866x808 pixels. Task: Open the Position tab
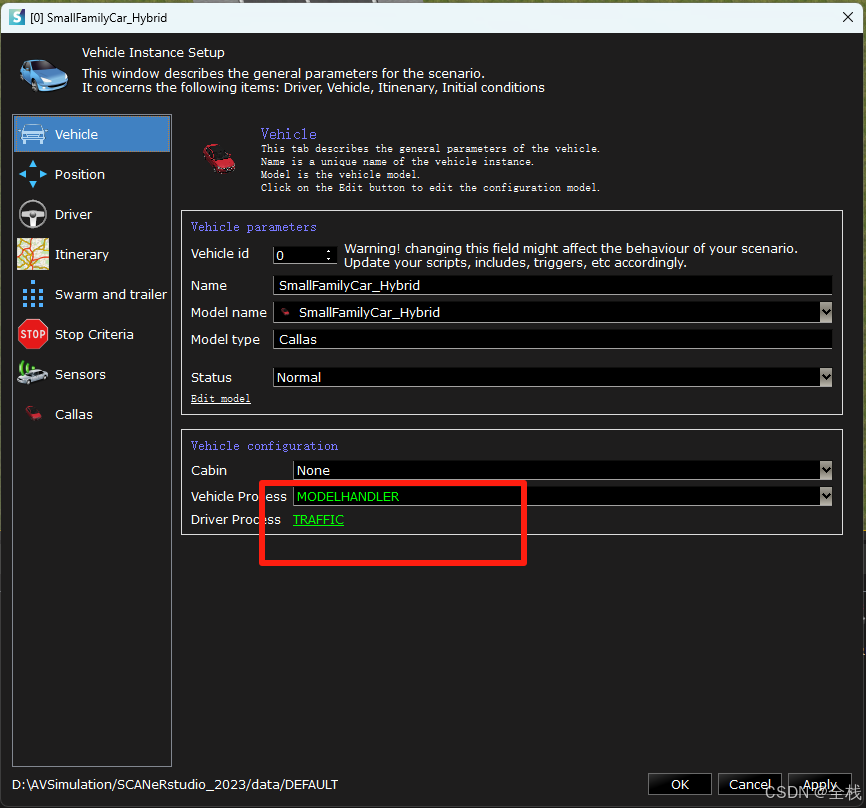[x=92, y=175]
